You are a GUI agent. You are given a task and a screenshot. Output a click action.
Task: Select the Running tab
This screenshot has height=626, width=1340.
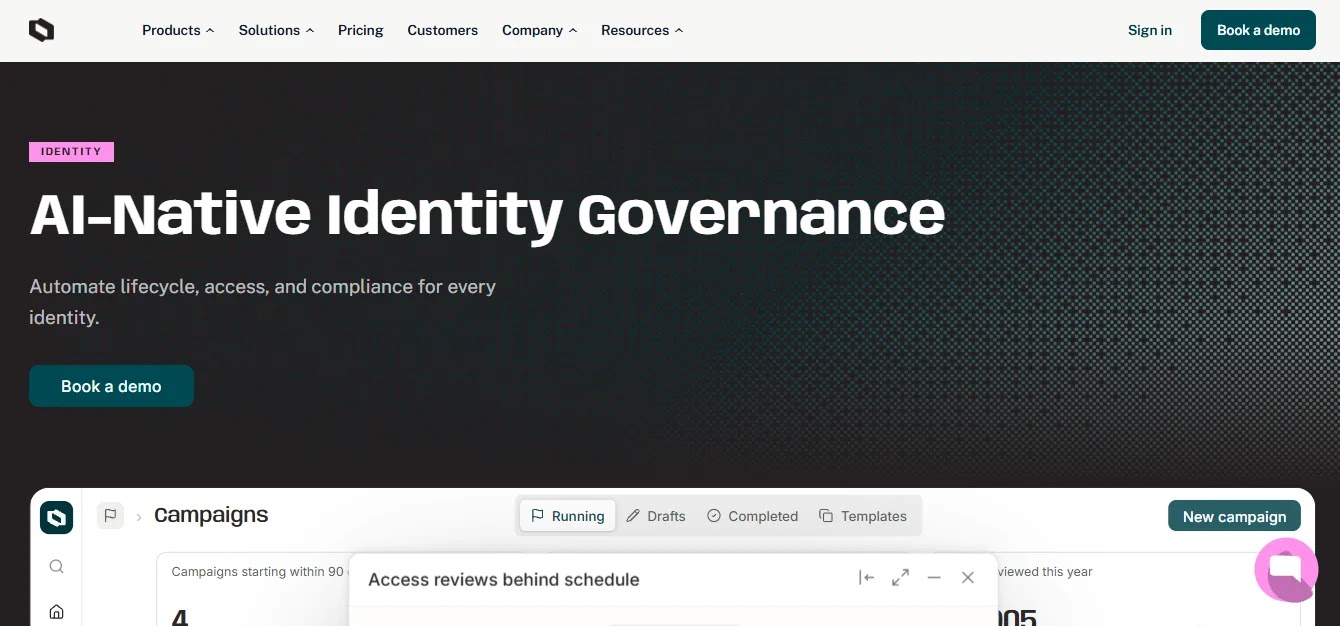(x=568, y=516)
